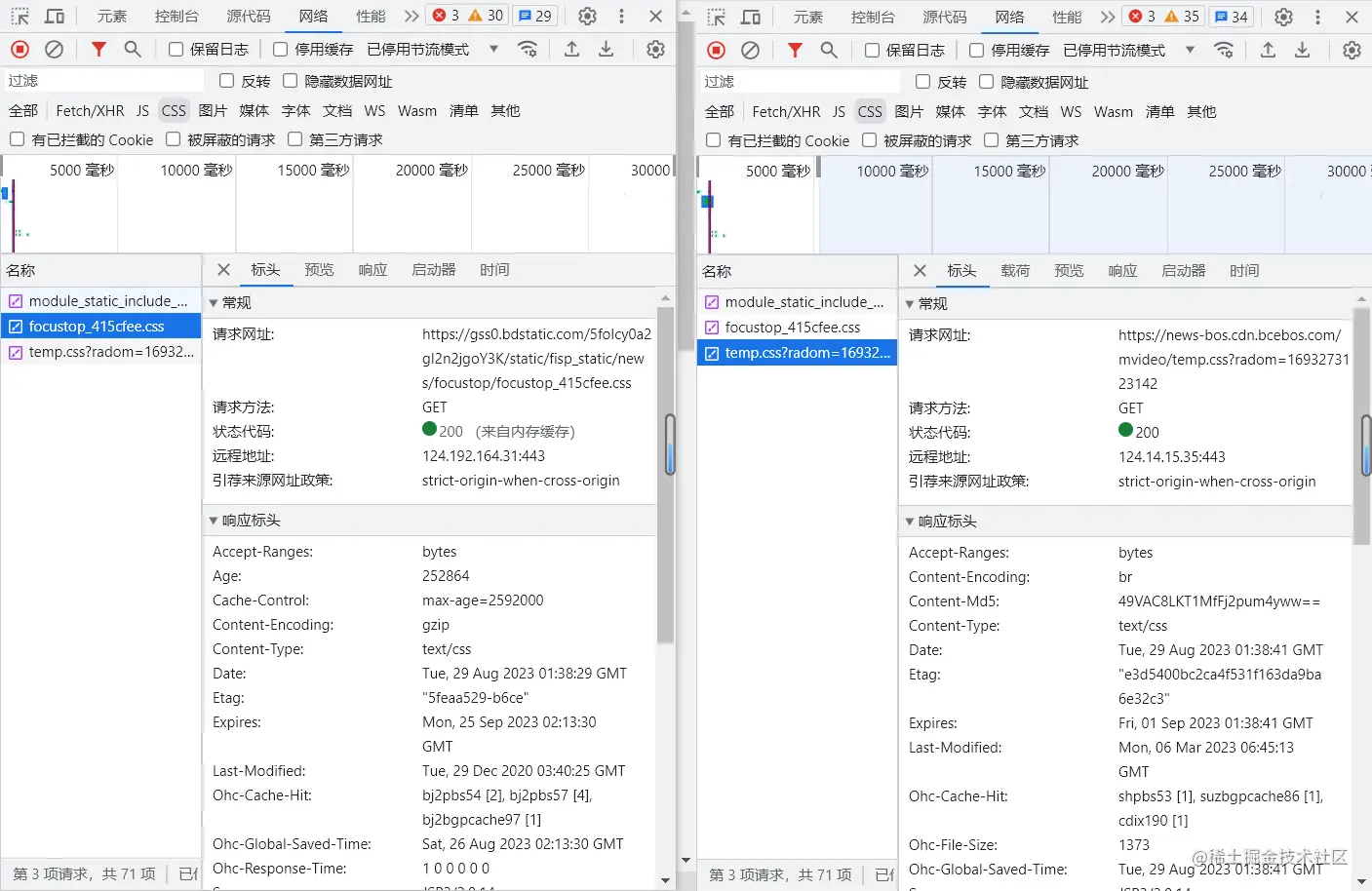This screenshot has height=891, width=1372.
Task: Toggle filter funnel icon in right panel
Action: (x=795, y=50)
